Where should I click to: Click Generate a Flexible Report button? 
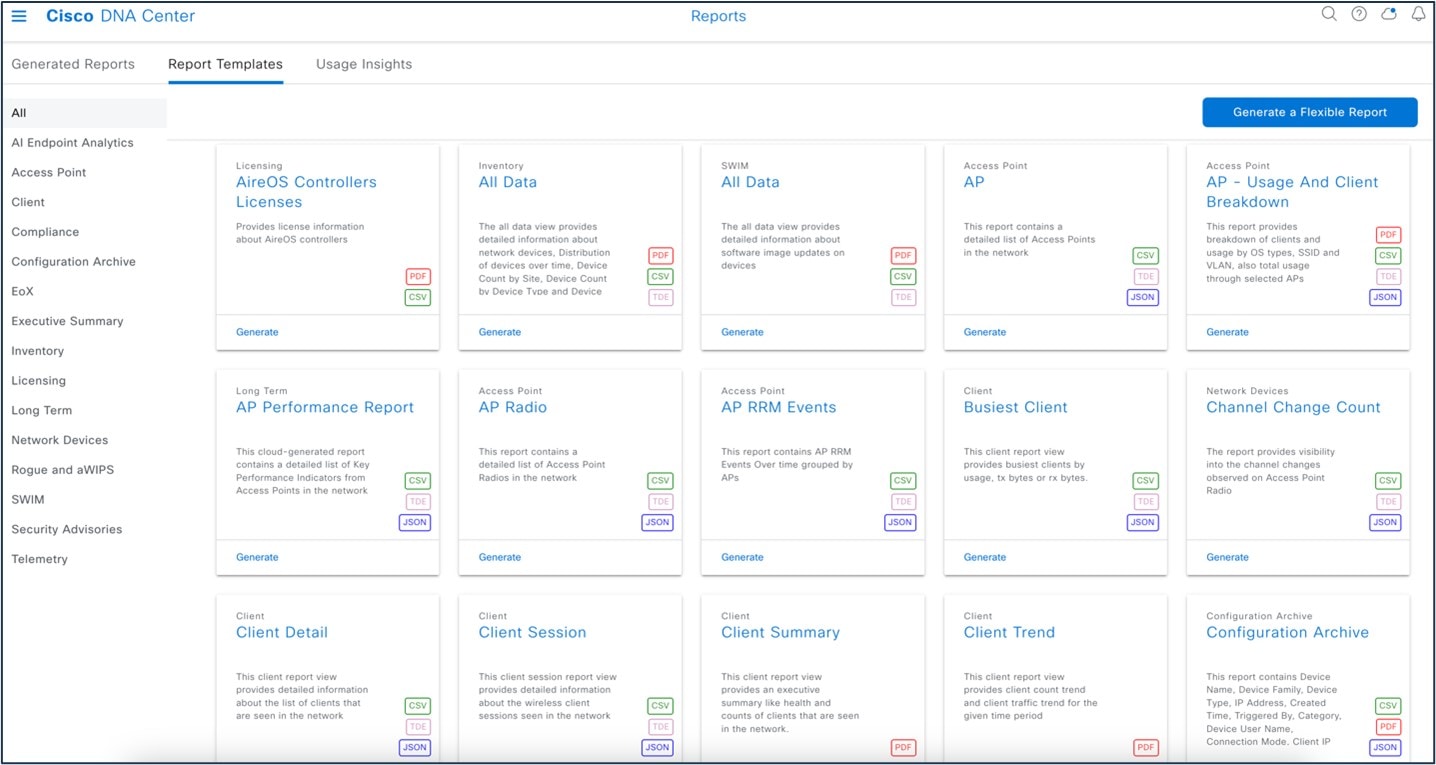coord(1309,112)
